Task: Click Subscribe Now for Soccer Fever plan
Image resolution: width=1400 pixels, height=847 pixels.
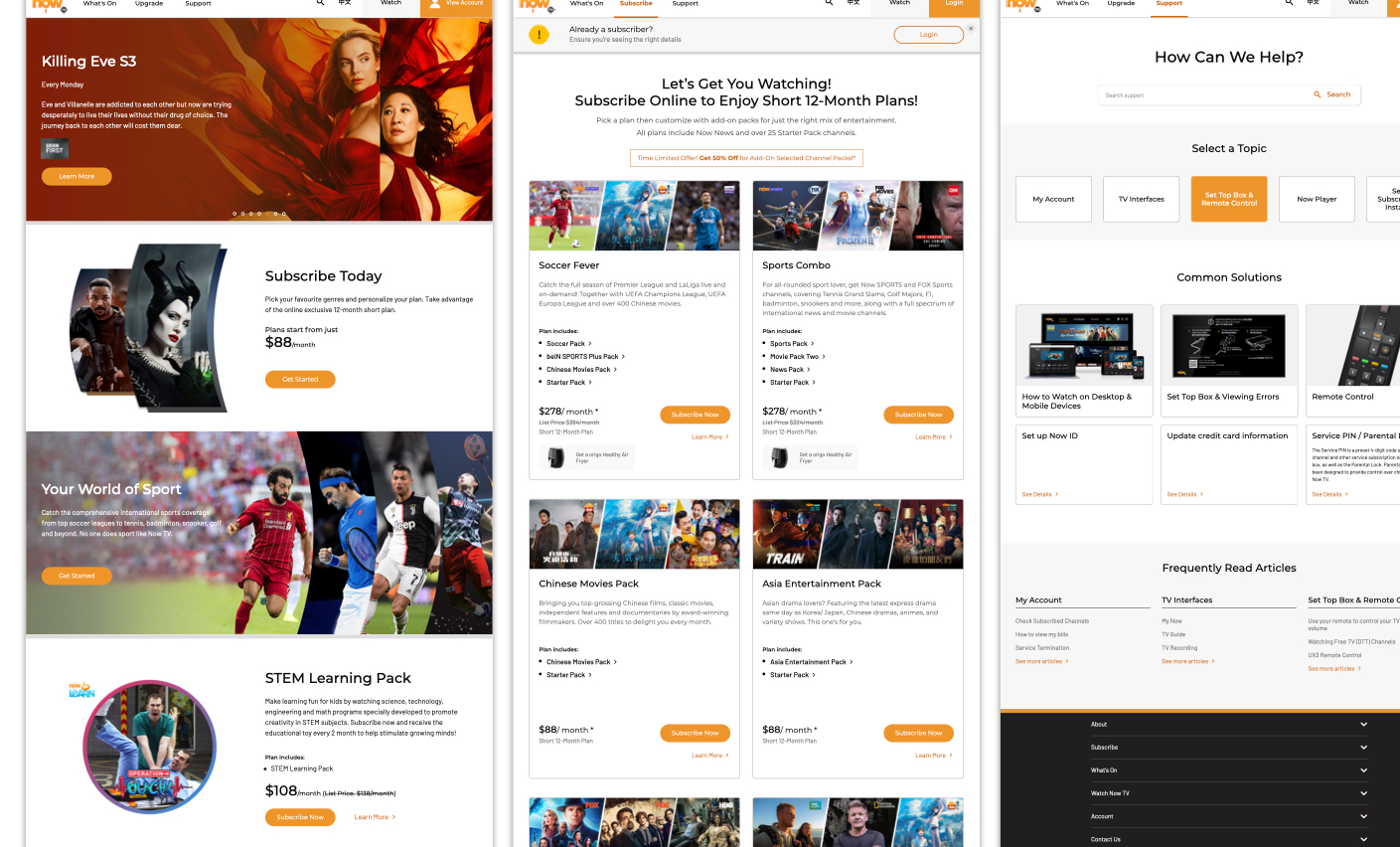Action: 695,415
